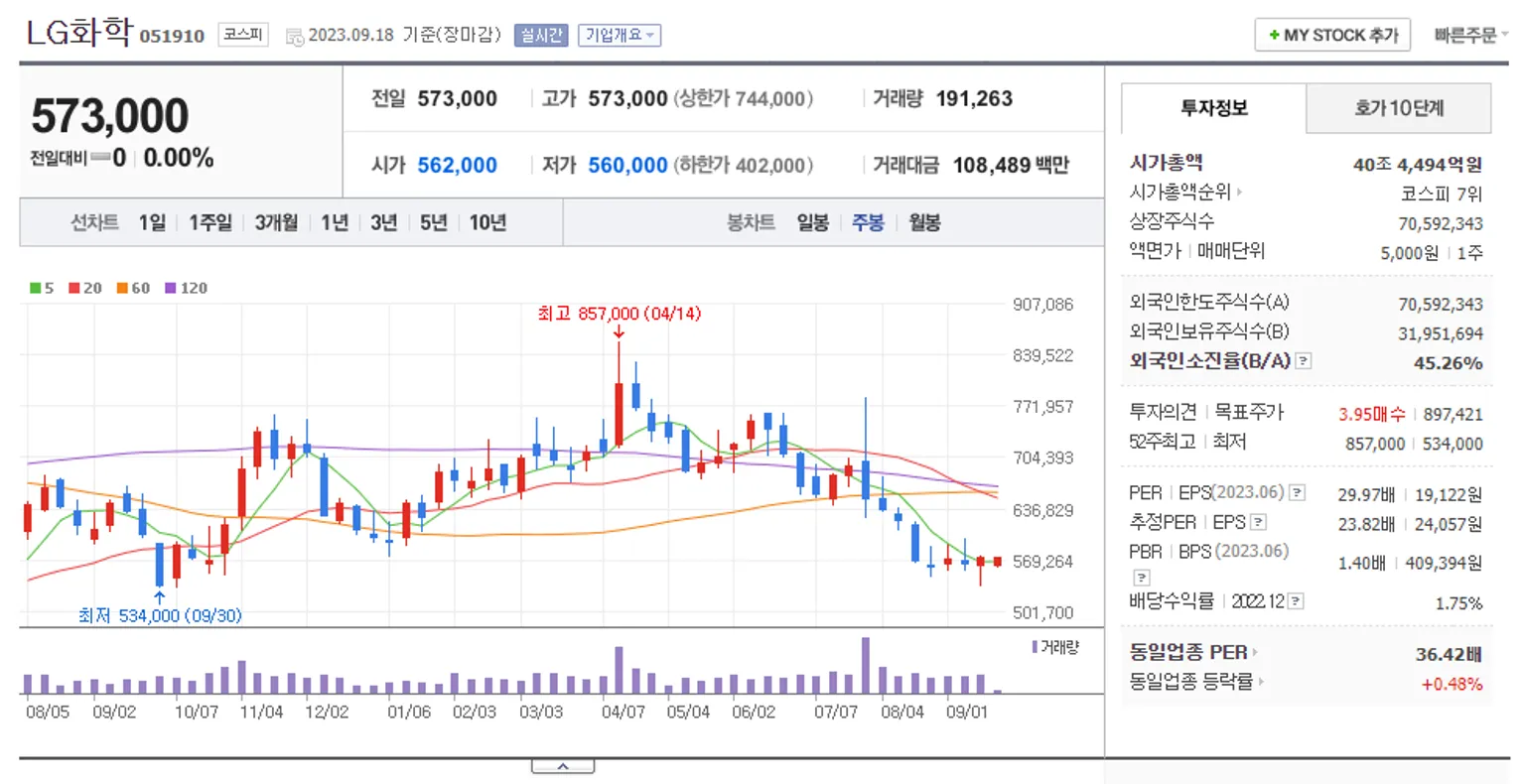This screenshot has height=784, width=1524.
Task: Select the 3개월 line chart period
Action: click(x=276, y=222)
